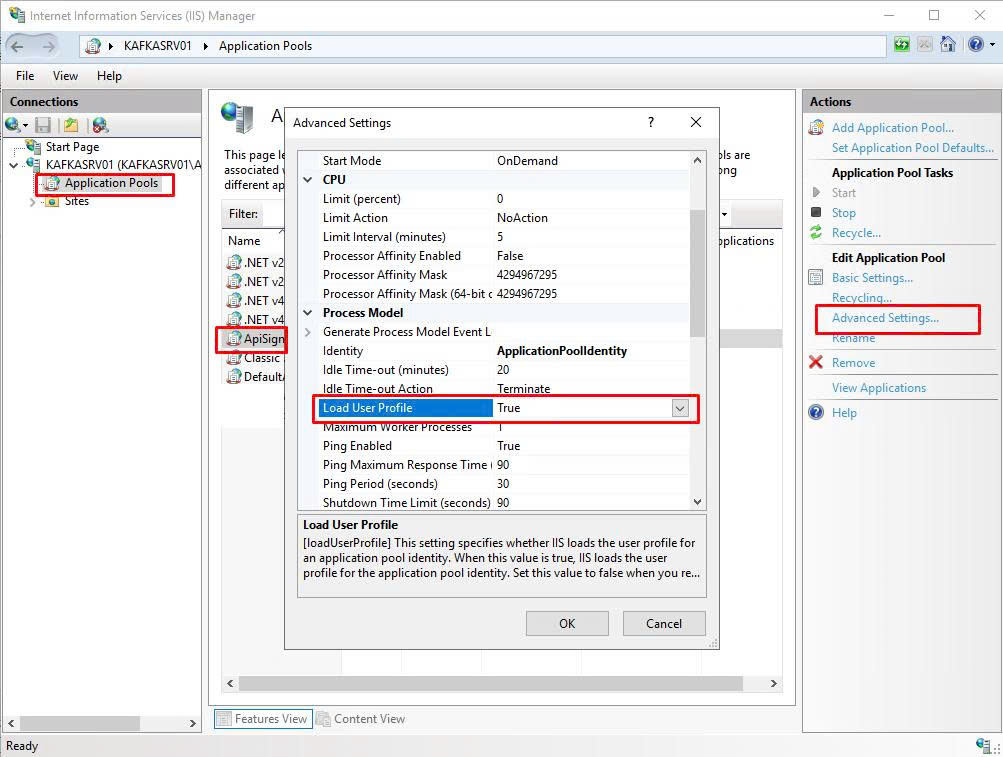
Task: Open the File menu
Action: click(x=25, y=76)
